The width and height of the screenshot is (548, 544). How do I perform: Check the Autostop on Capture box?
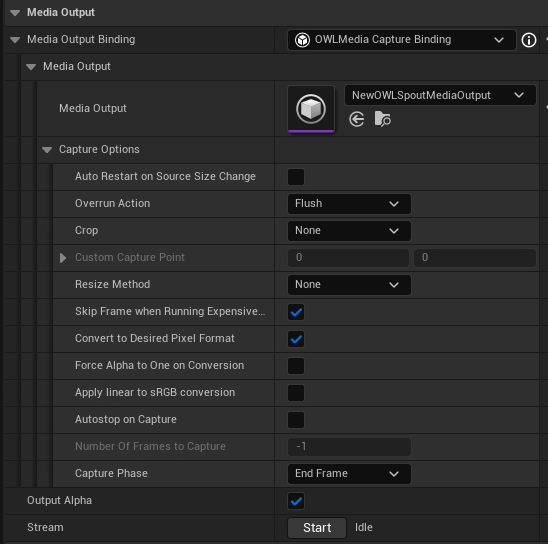(296, 420)
